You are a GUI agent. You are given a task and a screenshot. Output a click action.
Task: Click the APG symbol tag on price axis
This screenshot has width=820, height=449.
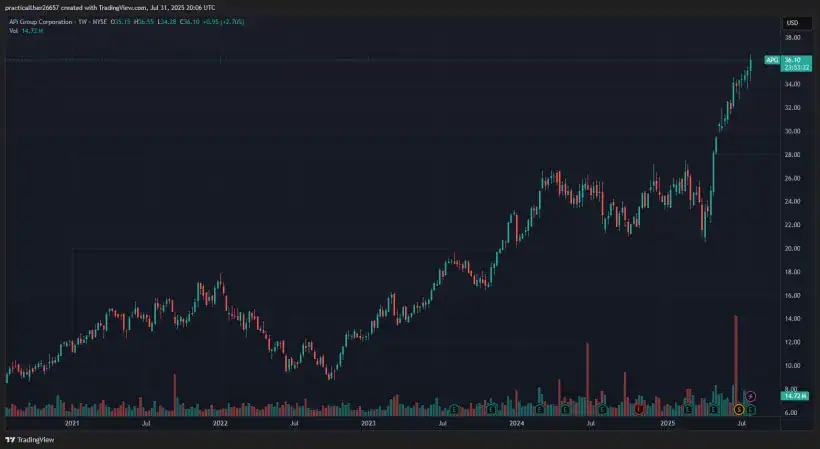[771, 60]
